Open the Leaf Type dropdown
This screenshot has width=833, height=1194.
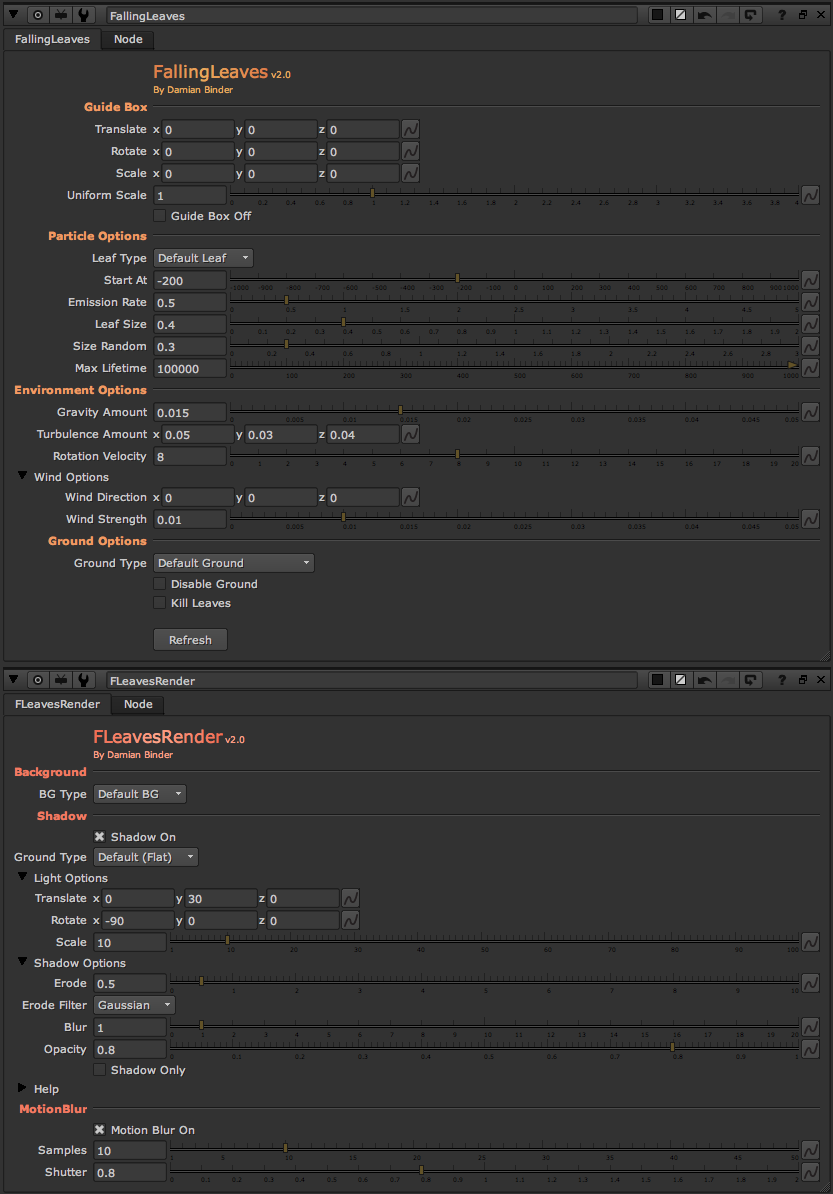203,258
